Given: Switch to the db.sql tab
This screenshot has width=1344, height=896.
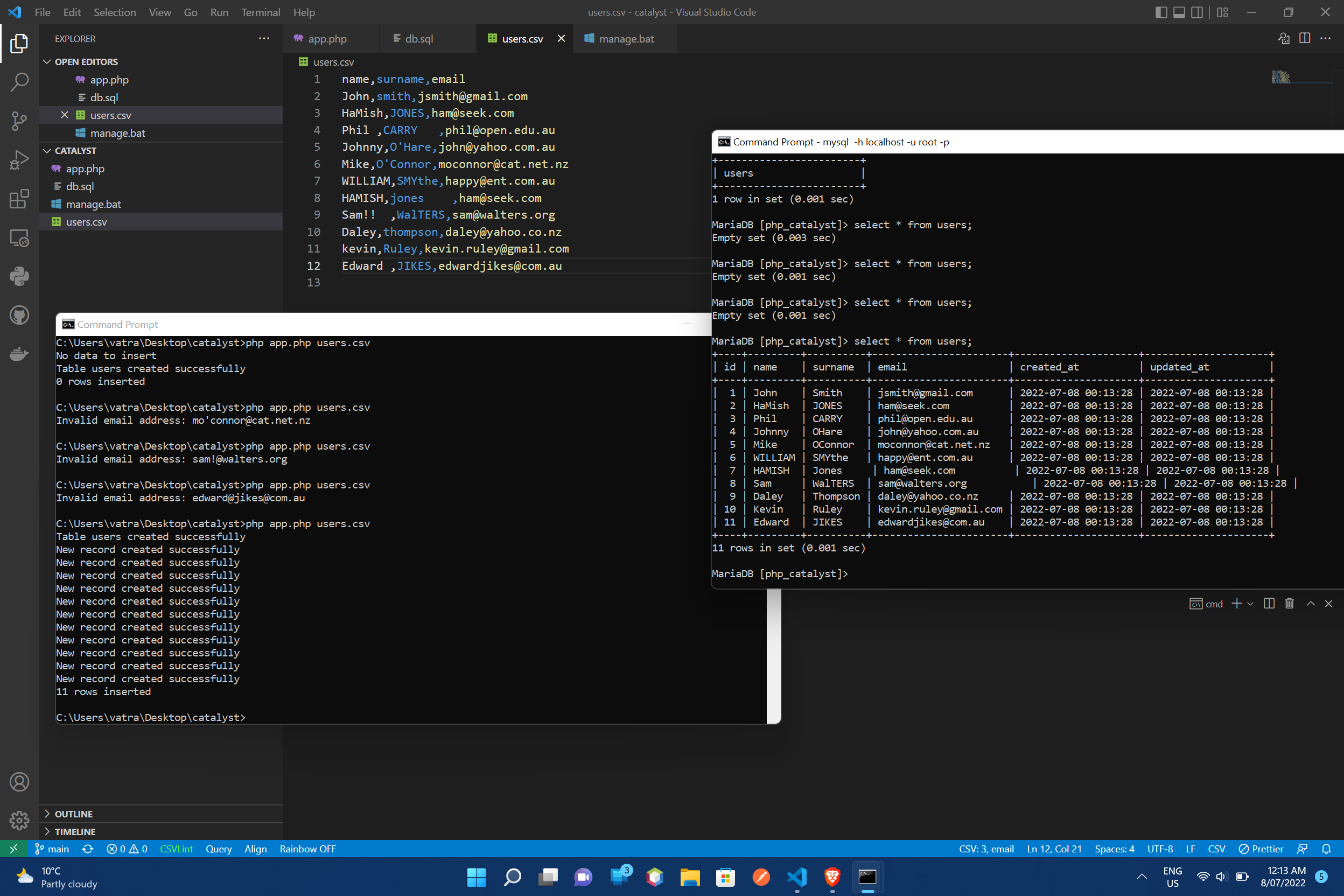Looking at the screenshot, I should pyautogui.click(x=419, y=38).
